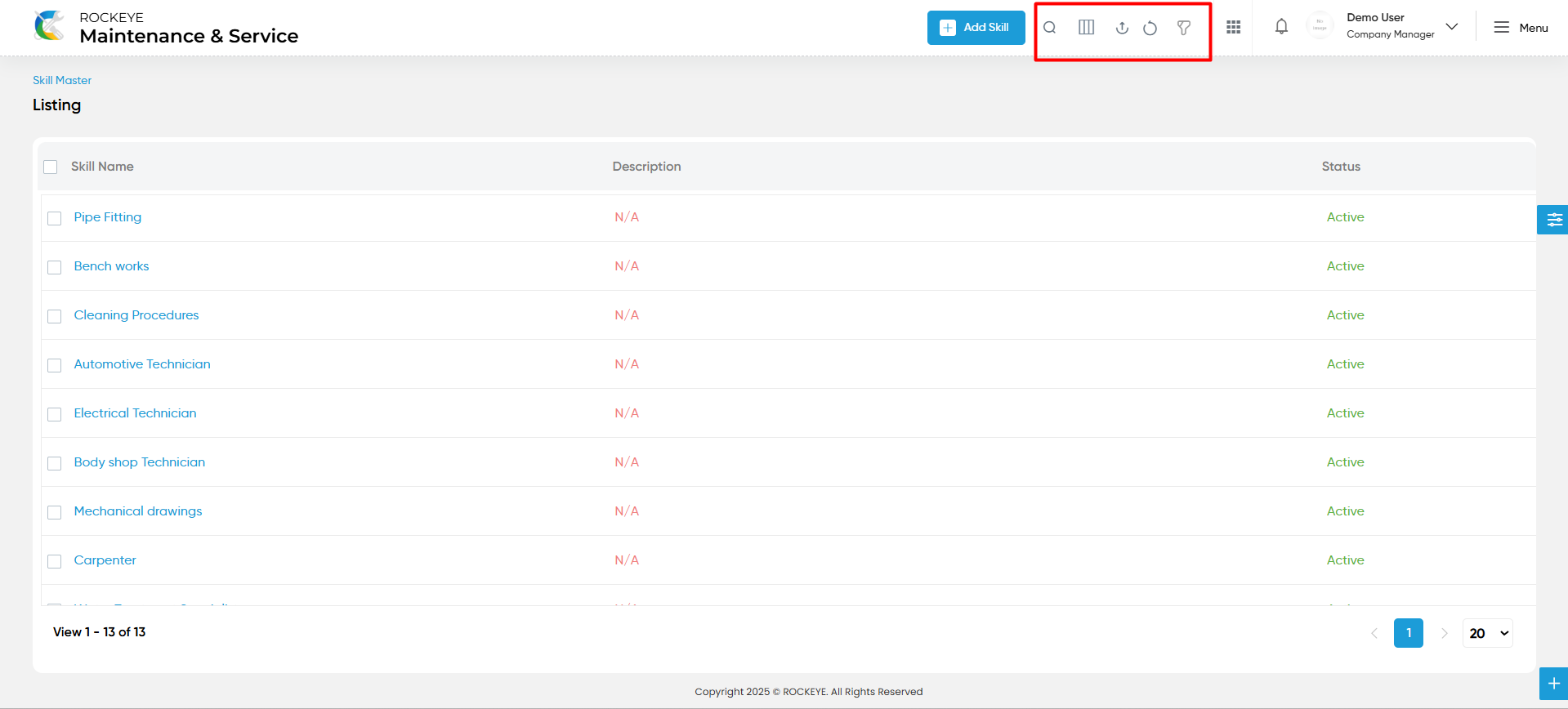The height and width of the screenshot is (709, 1568).
Task: Open the Bench works skill link
Action: point(112,266)
